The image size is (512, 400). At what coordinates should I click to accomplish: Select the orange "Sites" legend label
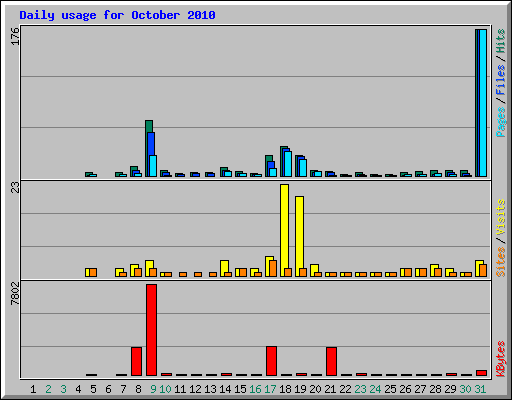(500, 262)
